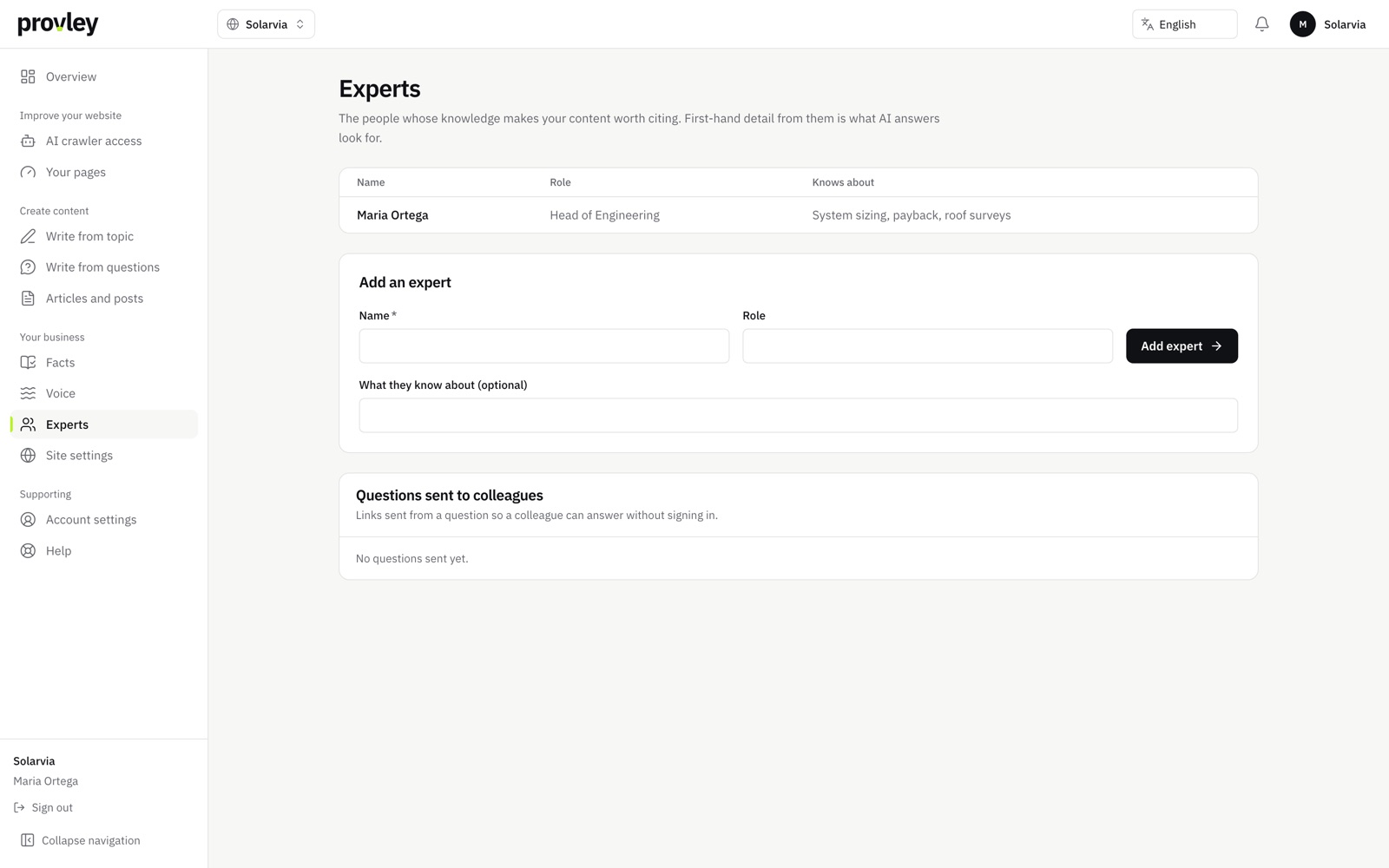Click the Sign out link
Image resolution: width=1389 pixels, height=868 pixels.
(43, 807)
